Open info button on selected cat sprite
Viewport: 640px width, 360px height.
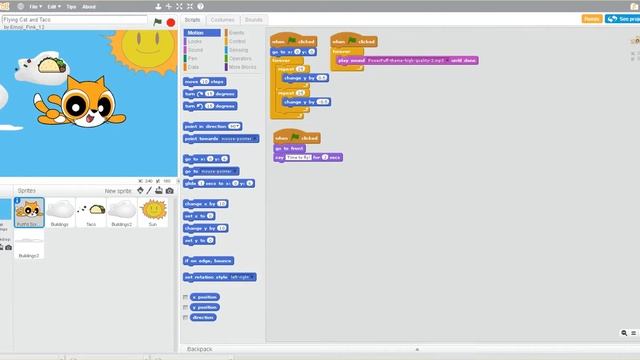[17, 200]
